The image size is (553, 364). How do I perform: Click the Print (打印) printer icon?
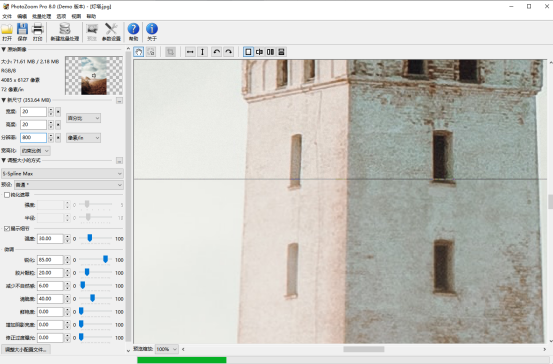[x=37, y=29]
